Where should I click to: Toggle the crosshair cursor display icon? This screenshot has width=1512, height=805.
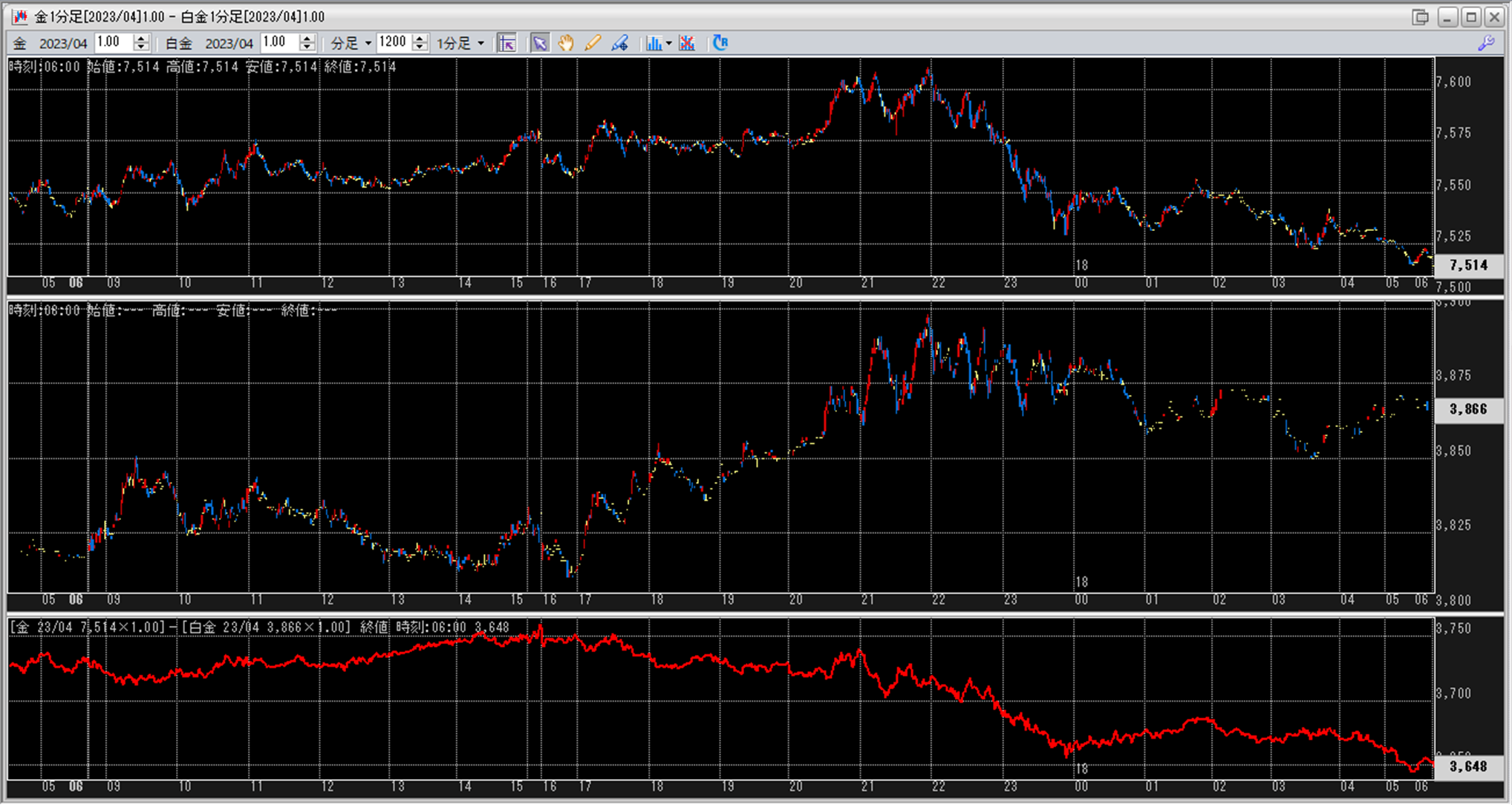[x=507, y=43]
